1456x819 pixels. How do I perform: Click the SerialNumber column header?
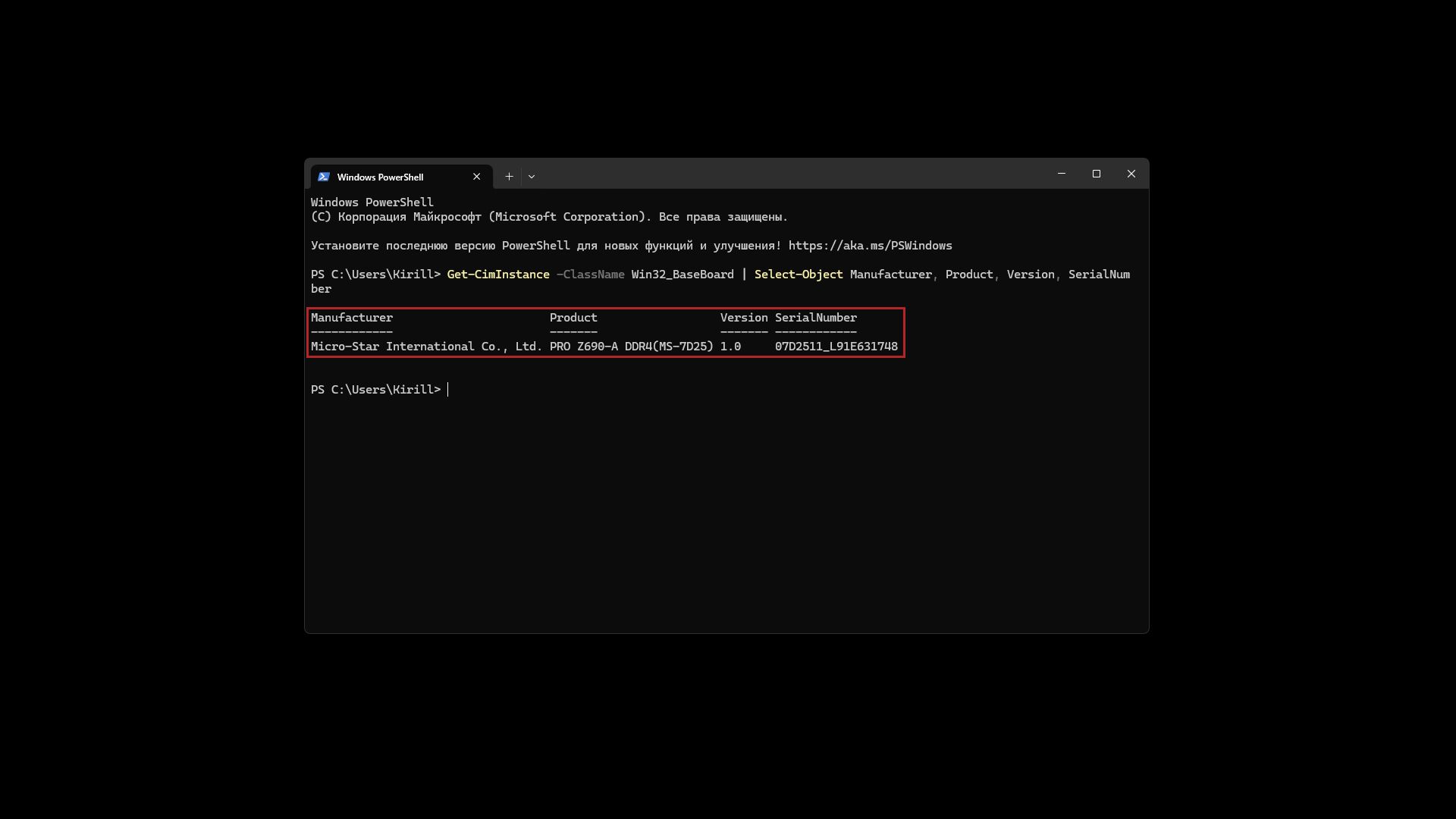(x=816, y=318)
